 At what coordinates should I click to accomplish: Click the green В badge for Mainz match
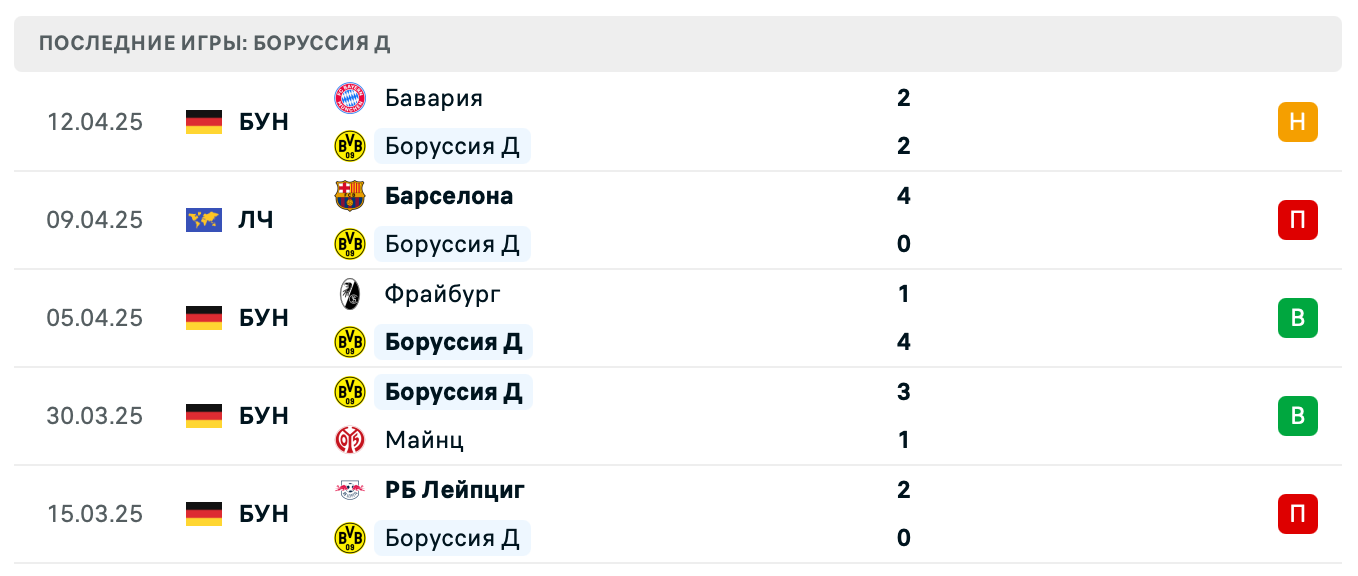1297,416
